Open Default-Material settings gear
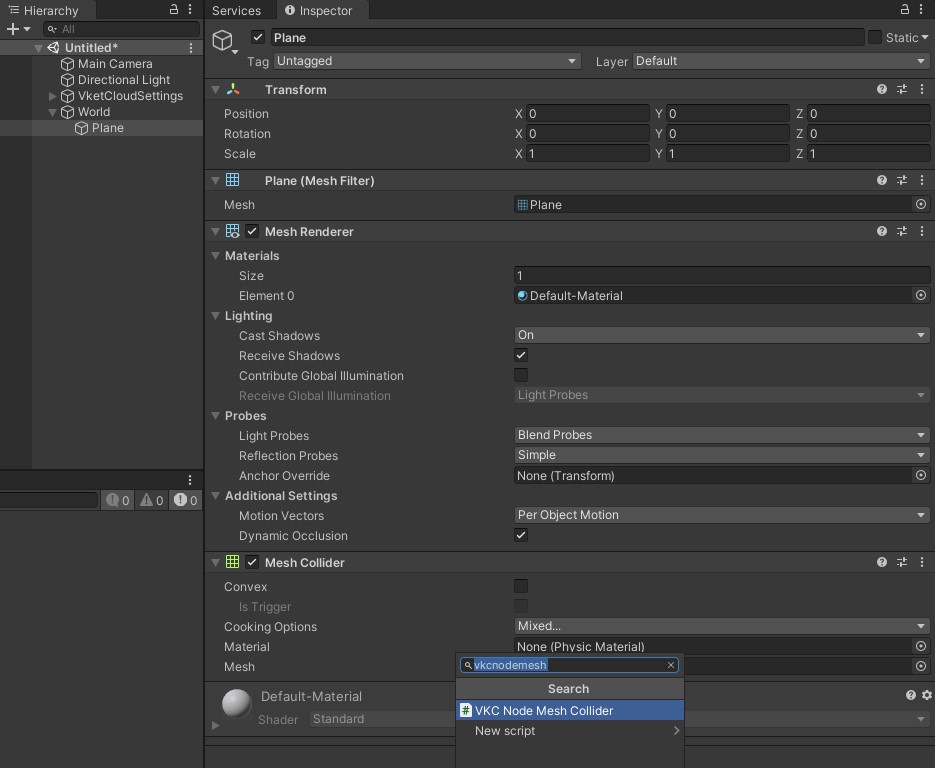 pyautogui.click(x=926, y=695)
